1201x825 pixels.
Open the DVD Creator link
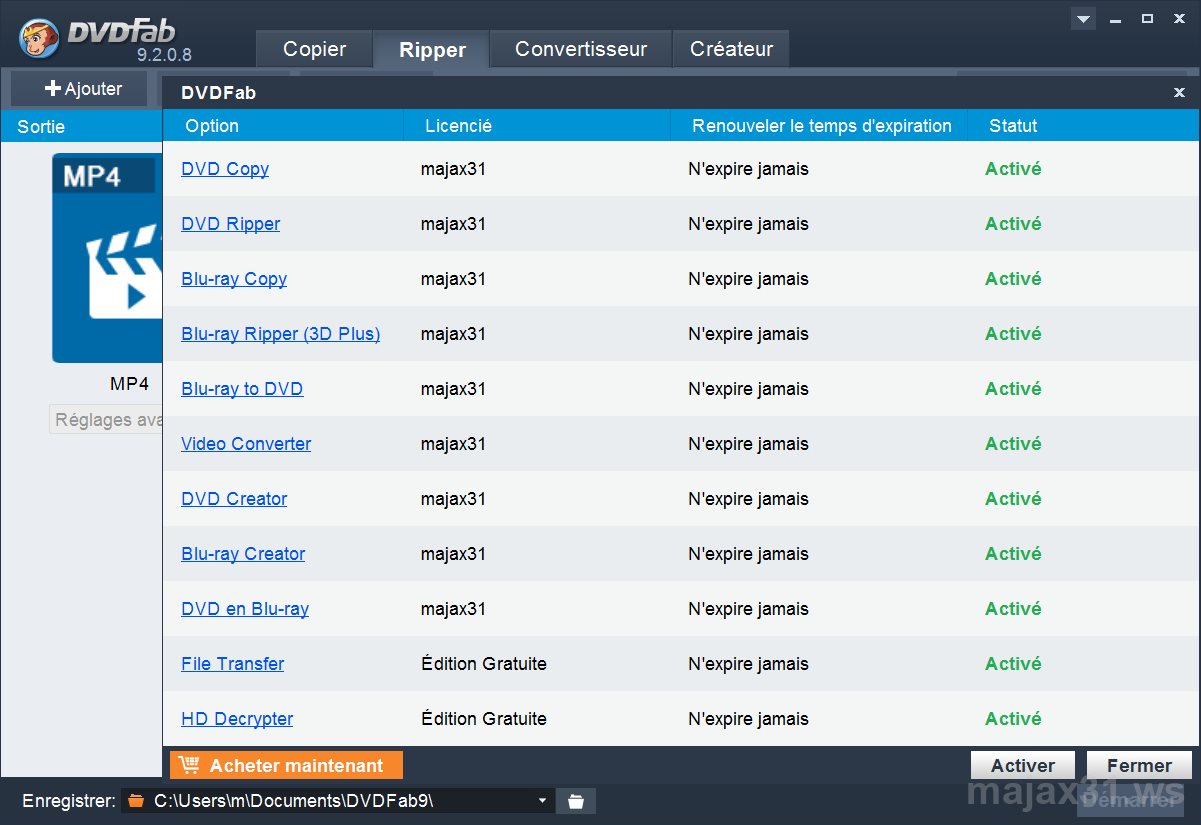(234, 499)
